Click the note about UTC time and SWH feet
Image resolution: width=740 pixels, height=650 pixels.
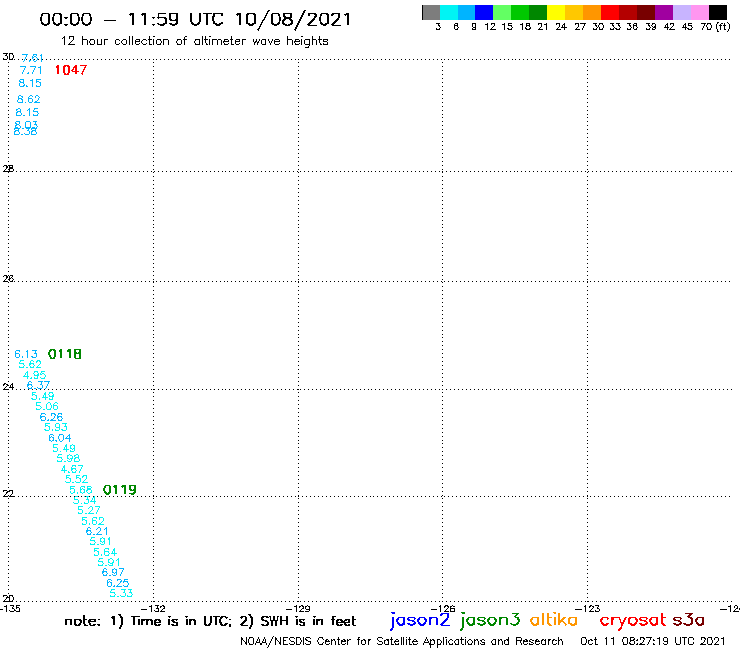pos(210,621)
